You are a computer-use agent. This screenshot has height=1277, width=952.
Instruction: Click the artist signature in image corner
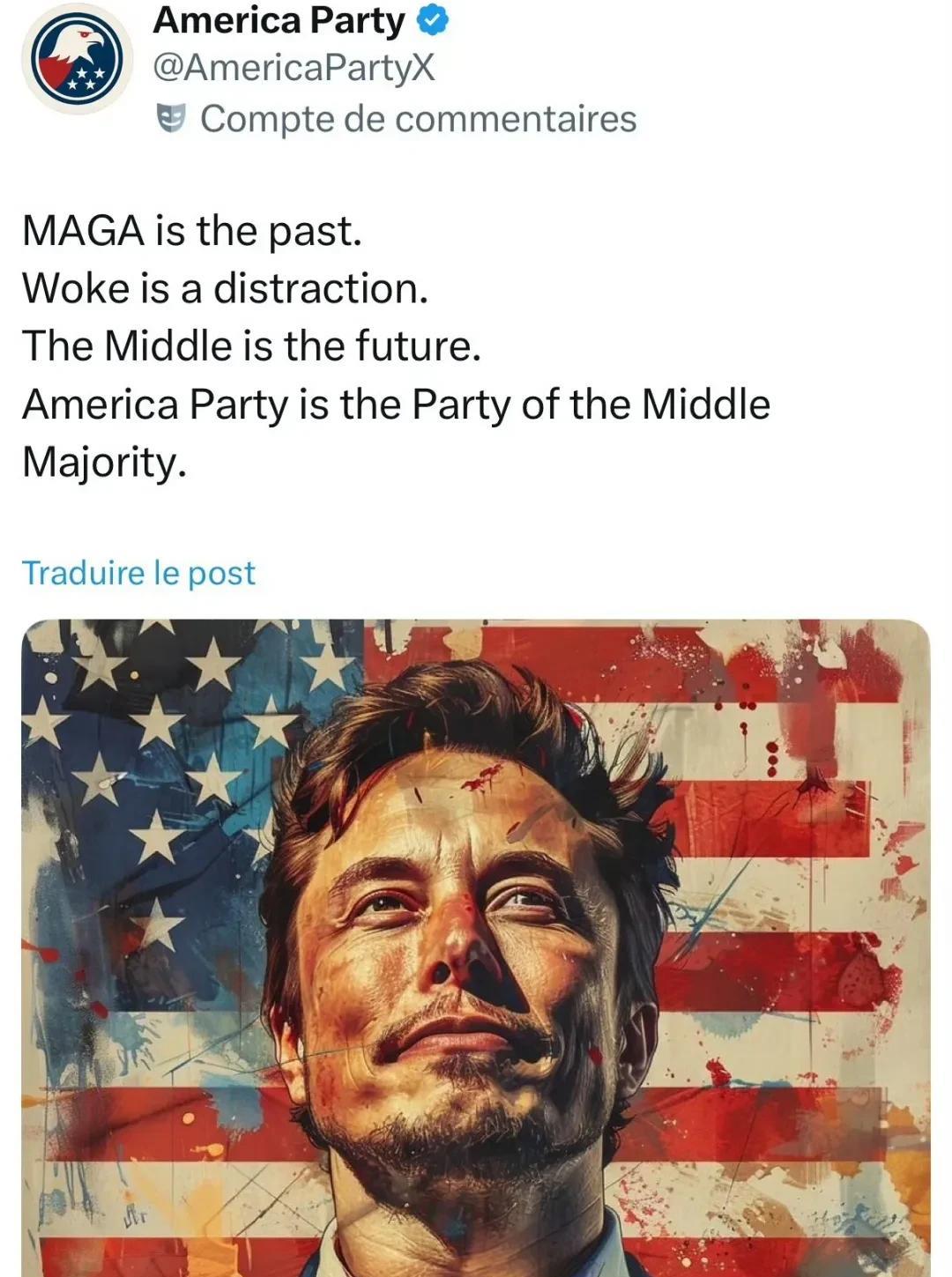[x=138, y=1217]
